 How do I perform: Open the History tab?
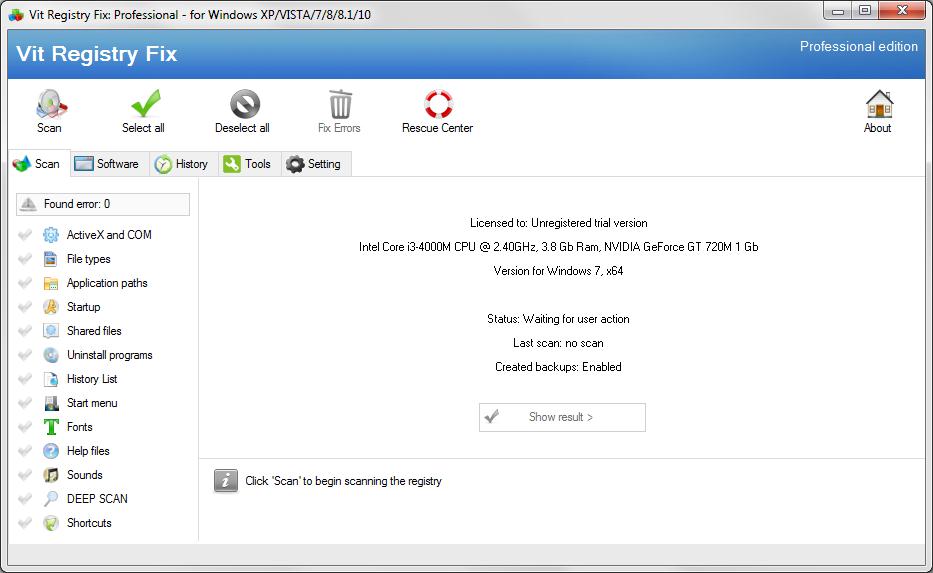(183, 164)
